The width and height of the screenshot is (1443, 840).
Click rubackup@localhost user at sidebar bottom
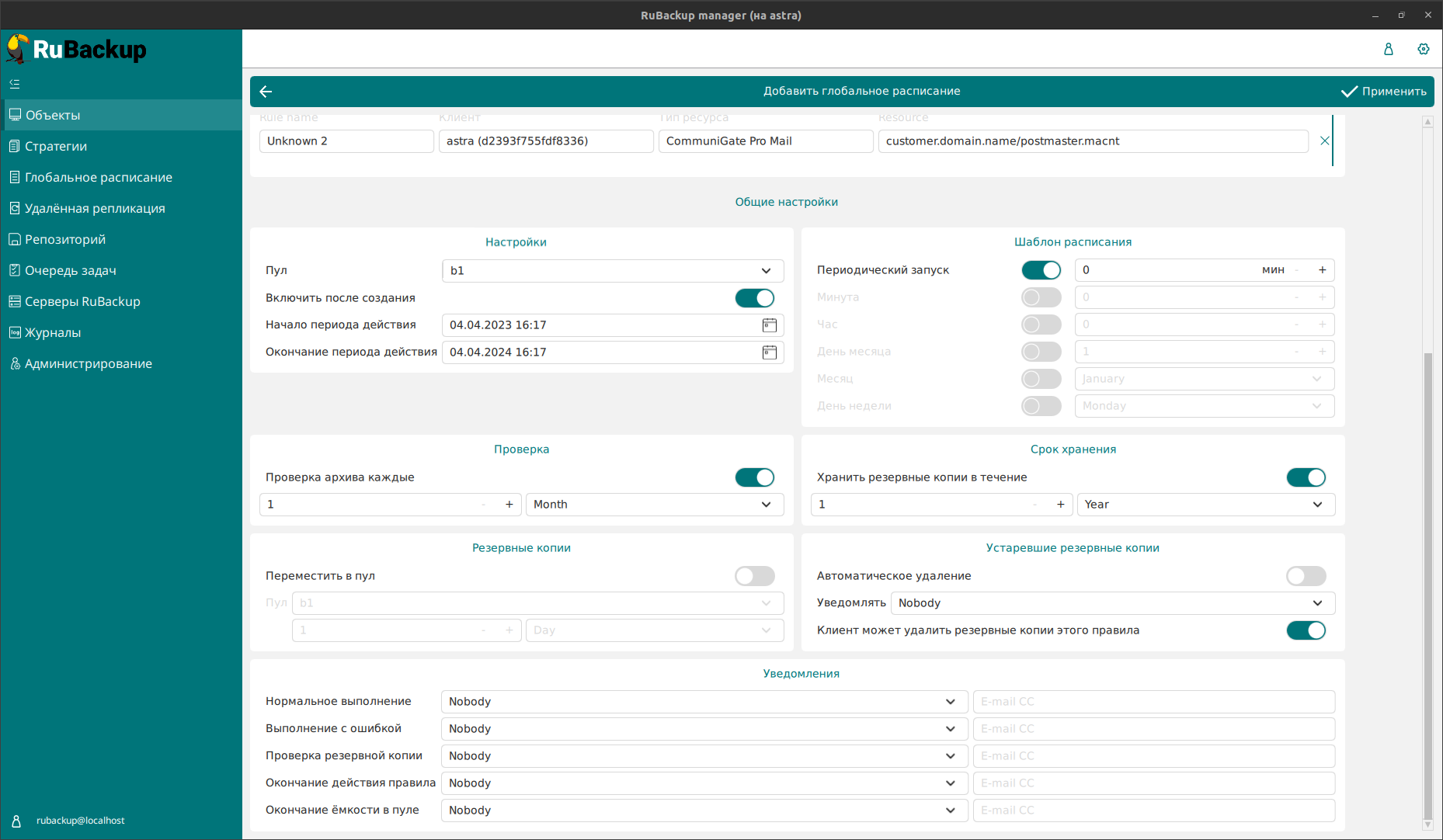(x=79, y=821)
